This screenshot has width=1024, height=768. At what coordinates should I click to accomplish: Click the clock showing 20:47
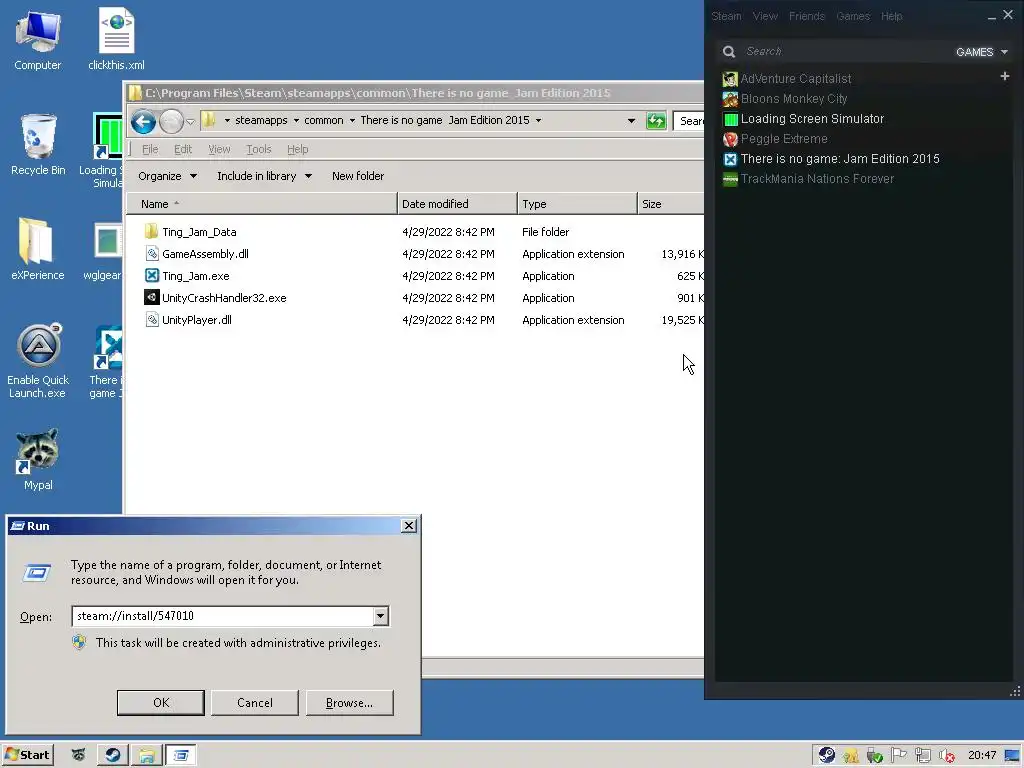click(x=982, y=756)
